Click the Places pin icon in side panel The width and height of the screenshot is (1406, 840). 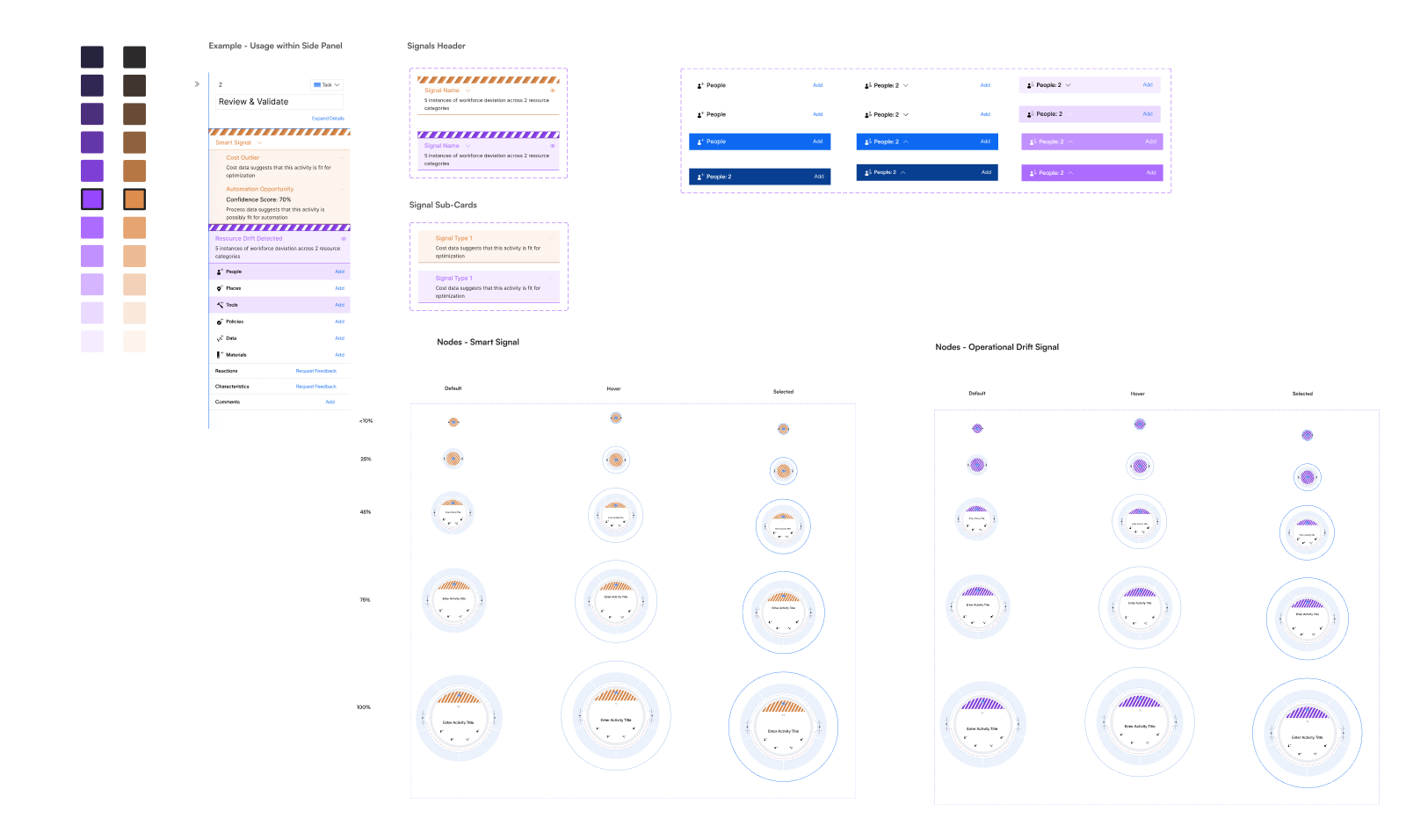220,288
